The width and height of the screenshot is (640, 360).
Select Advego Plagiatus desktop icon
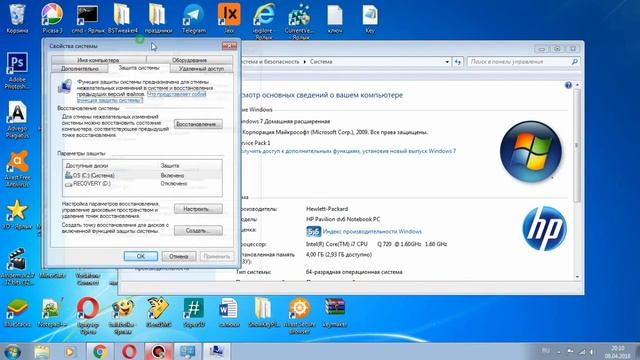[17, 119]
